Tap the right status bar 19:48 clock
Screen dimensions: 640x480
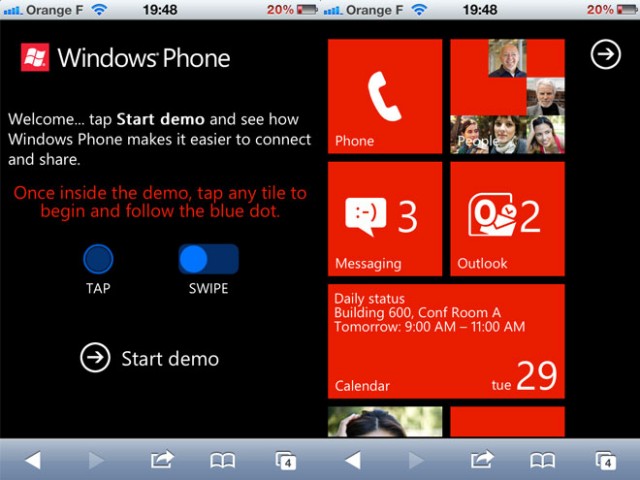click(x=480, y=9)
